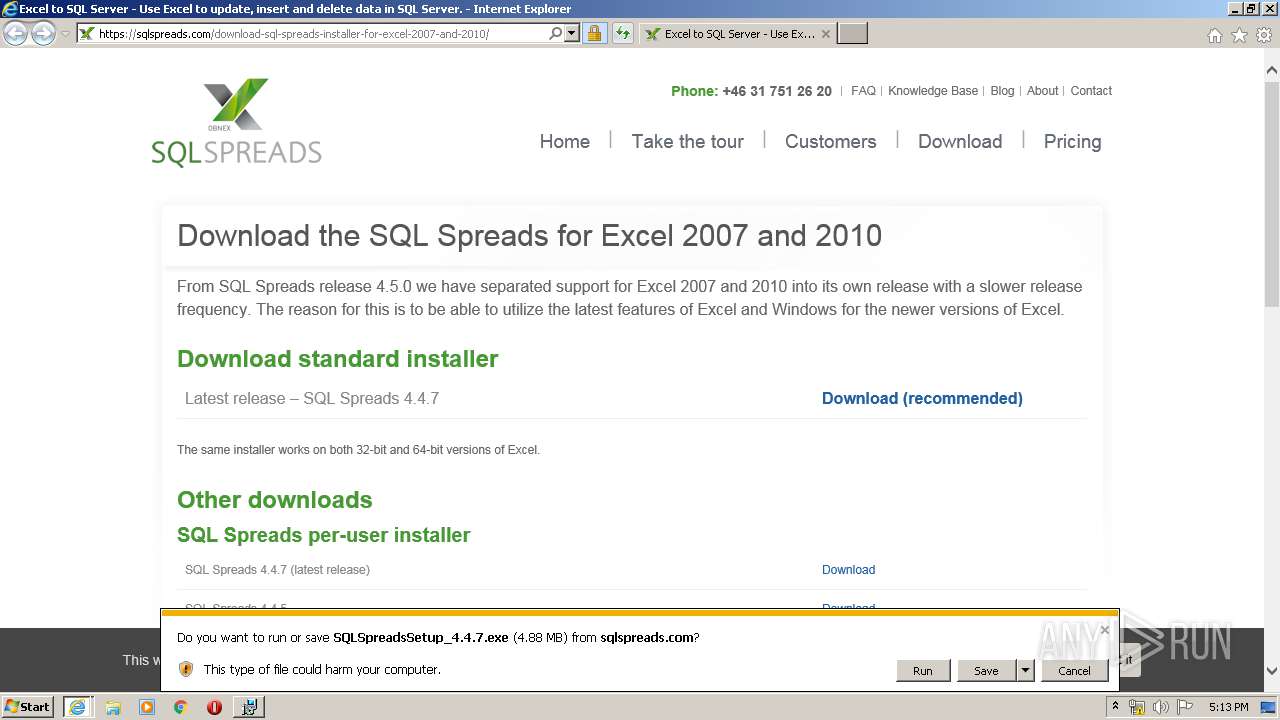
Task: Click the network tray icon
Action: point(1137,707)
